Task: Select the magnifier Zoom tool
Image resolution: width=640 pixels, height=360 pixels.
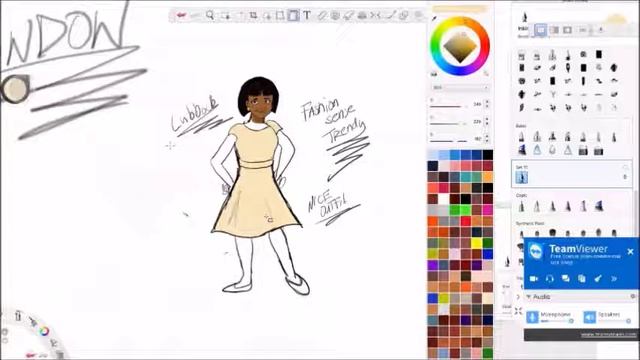Action: tap(210, 16)
